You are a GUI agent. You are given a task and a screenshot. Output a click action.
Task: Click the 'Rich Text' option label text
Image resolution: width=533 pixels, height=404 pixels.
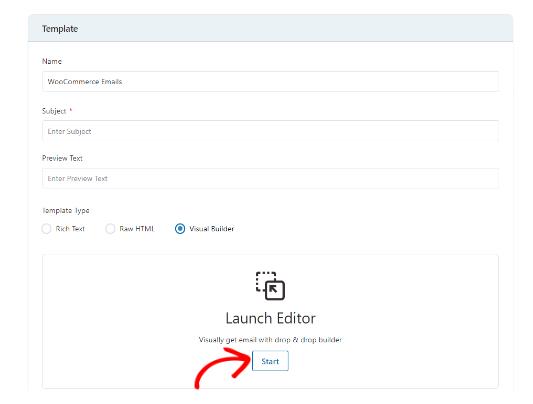[x=70, y=229]
